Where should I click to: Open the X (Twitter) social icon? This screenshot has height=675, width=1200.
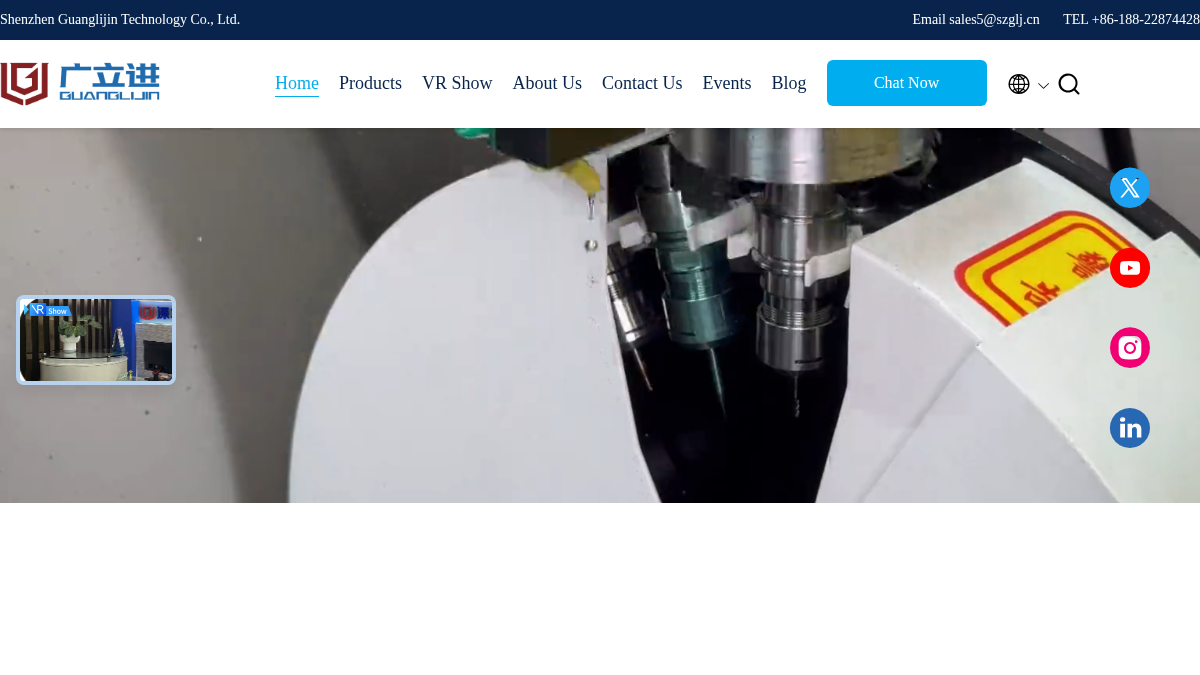coord(1130,188)
